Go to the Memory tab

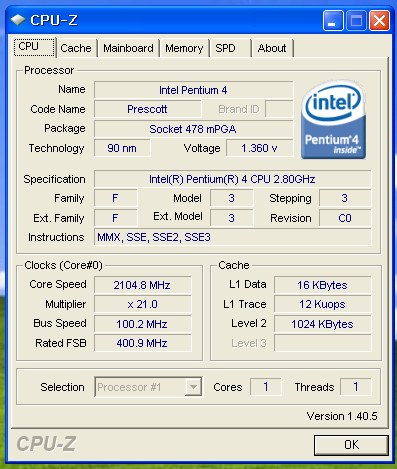pyautogui.click(x=184, y=48)
